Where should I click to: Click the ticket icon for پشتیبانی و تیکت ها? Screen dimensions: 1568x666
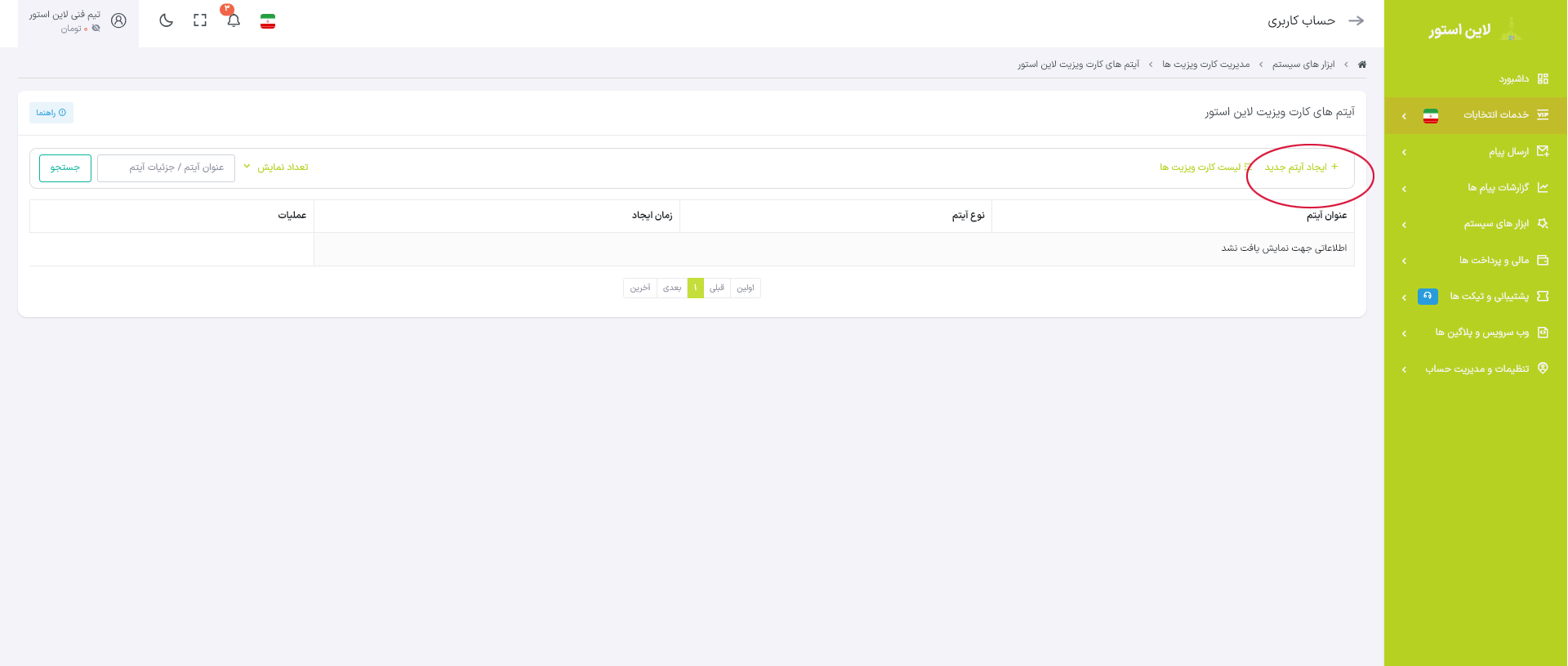coord(1543,296)
